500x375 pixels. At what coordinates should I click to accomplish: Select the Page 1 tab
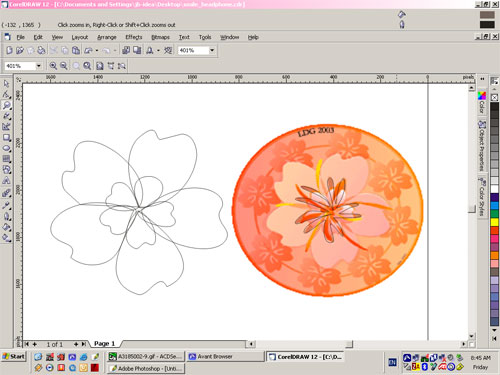coord(104,344)
